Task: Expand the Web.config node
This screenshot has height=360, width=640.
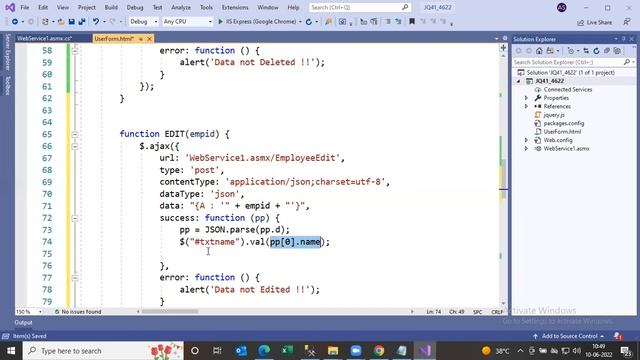Action: [x=527, y=140]
